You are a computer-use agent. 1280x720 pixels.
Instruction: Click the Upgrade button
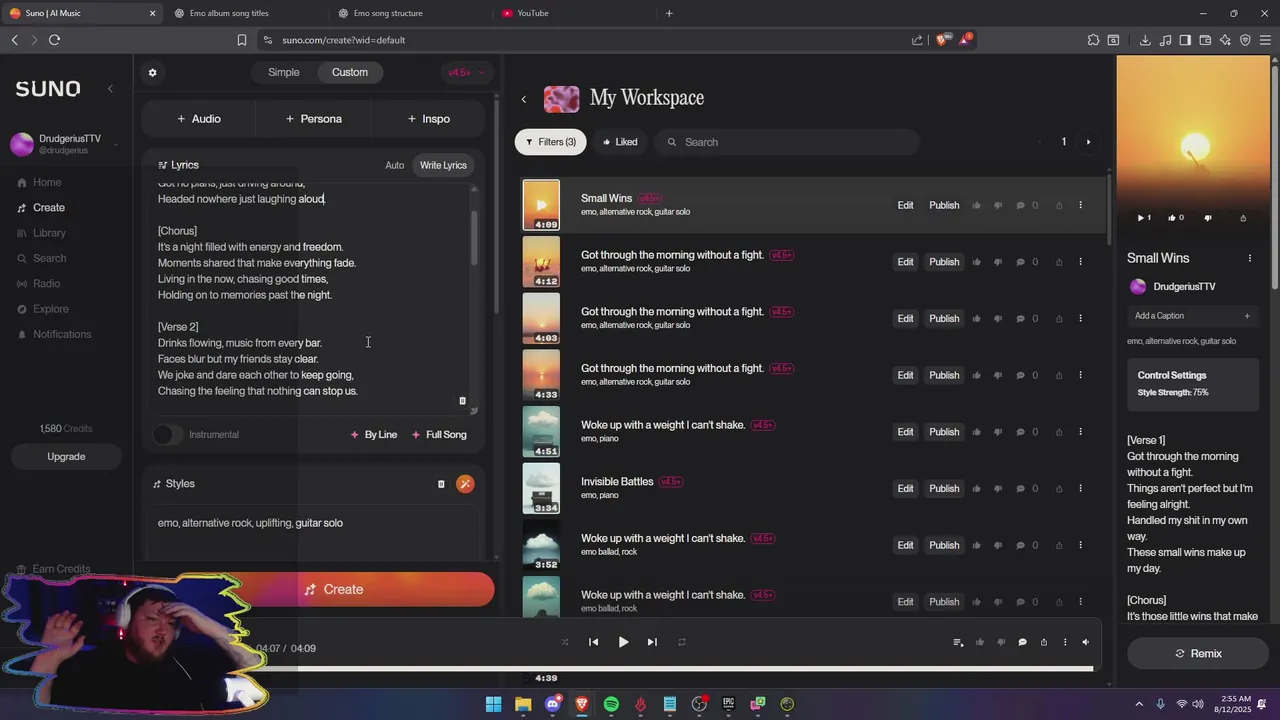pyautogui.click(x=66, y=457)
